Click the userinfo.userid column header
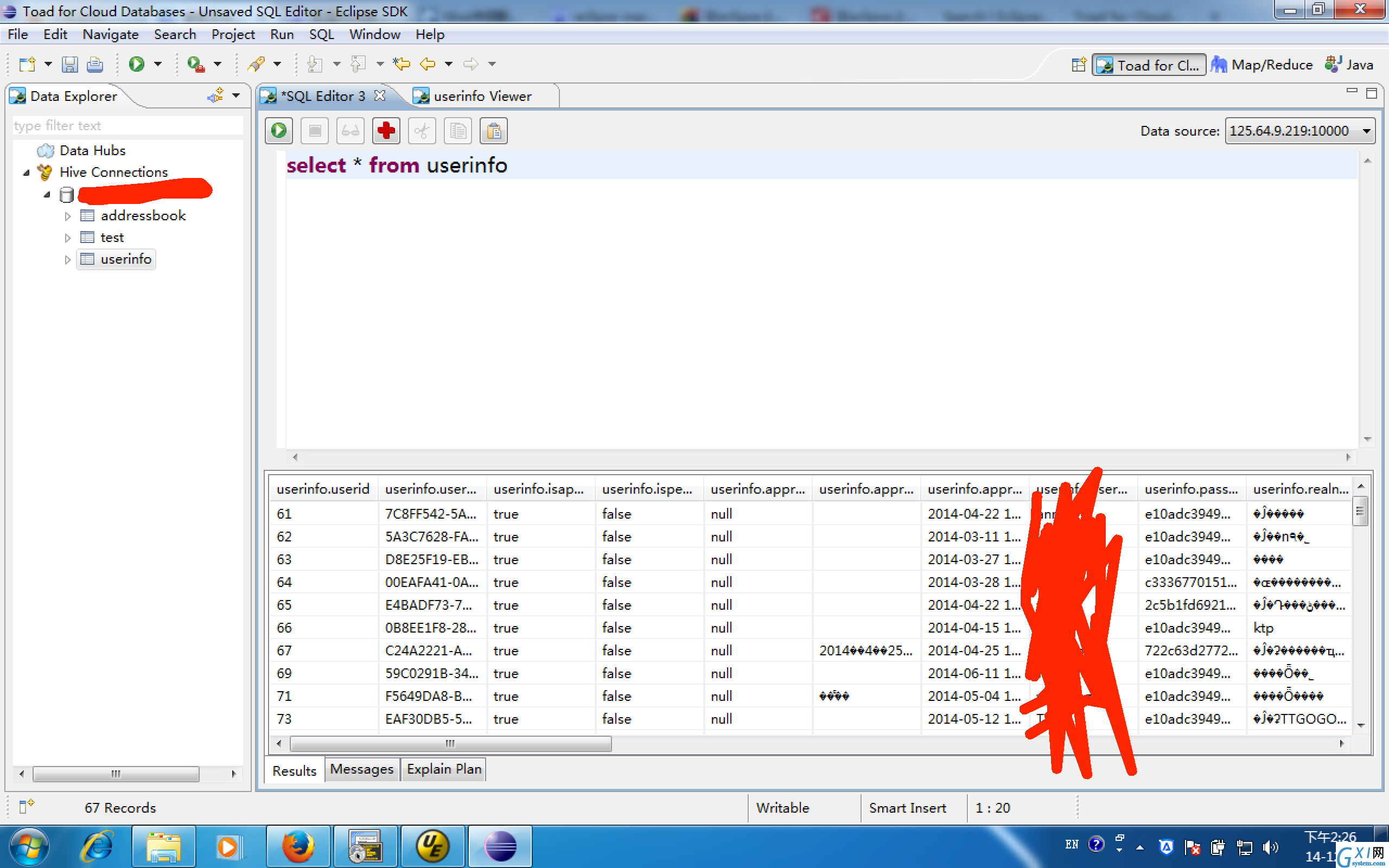Viewport: 1389px width, 868px height. tap(323, 489)
